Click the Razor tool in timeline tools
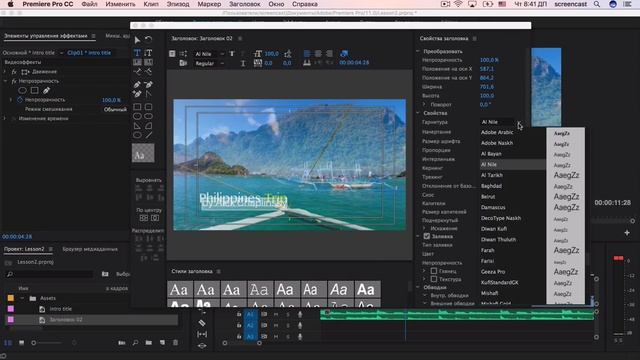 (202, 323)
